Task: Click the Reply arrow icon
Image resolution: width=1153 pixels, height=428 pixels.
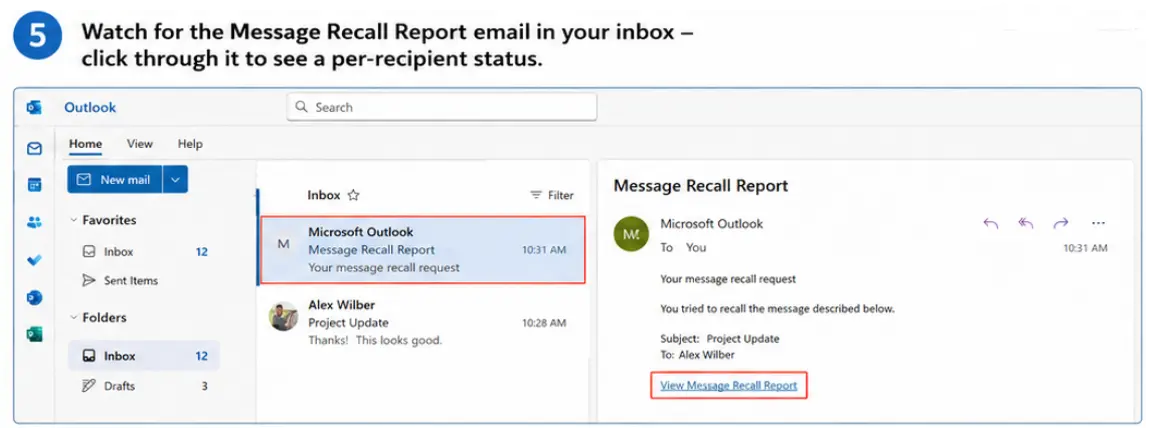Action: 990,224
